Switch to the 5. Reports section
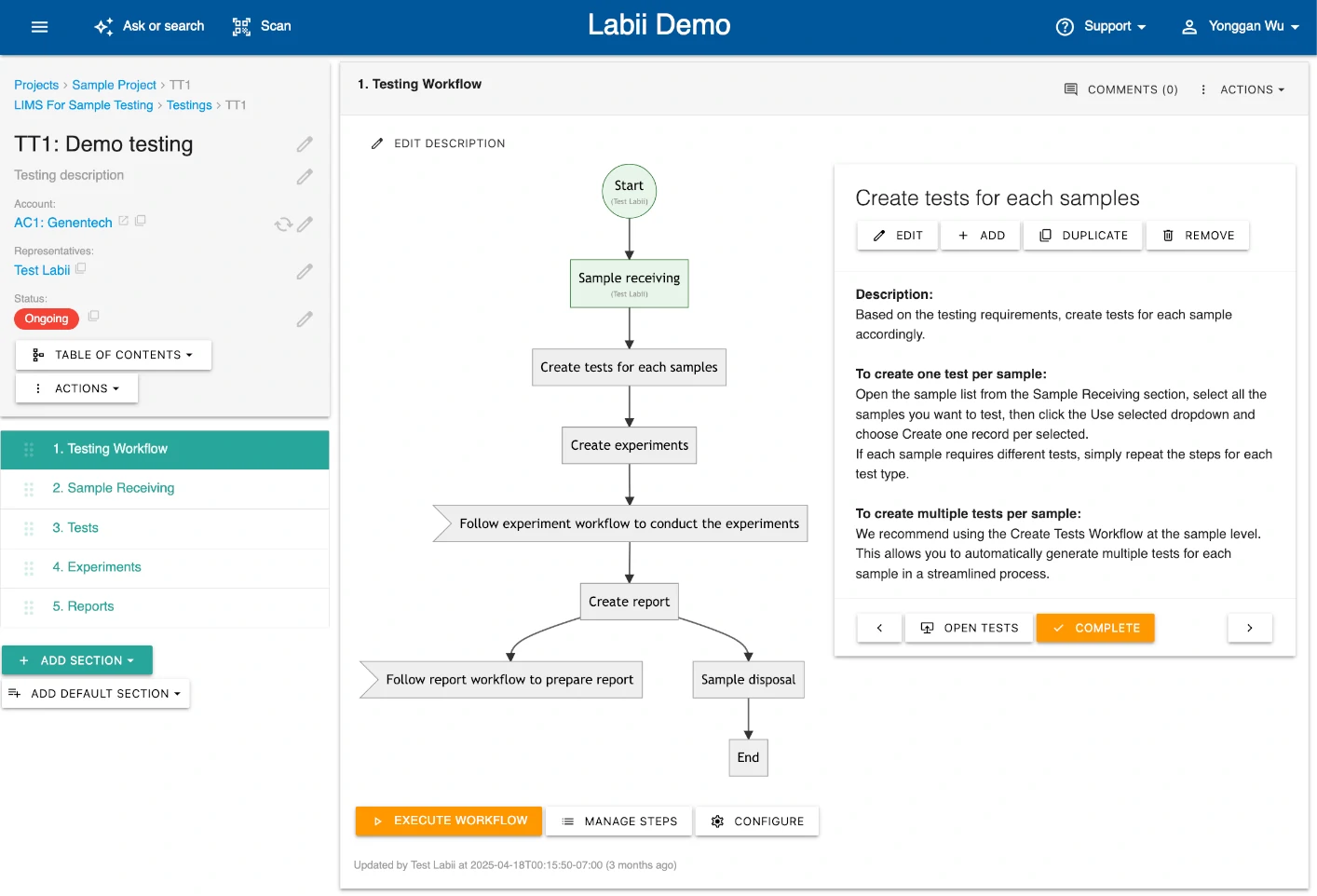The height and width of the screenshot is (896, 1317). pyautogui.click(x=83, y=605)
